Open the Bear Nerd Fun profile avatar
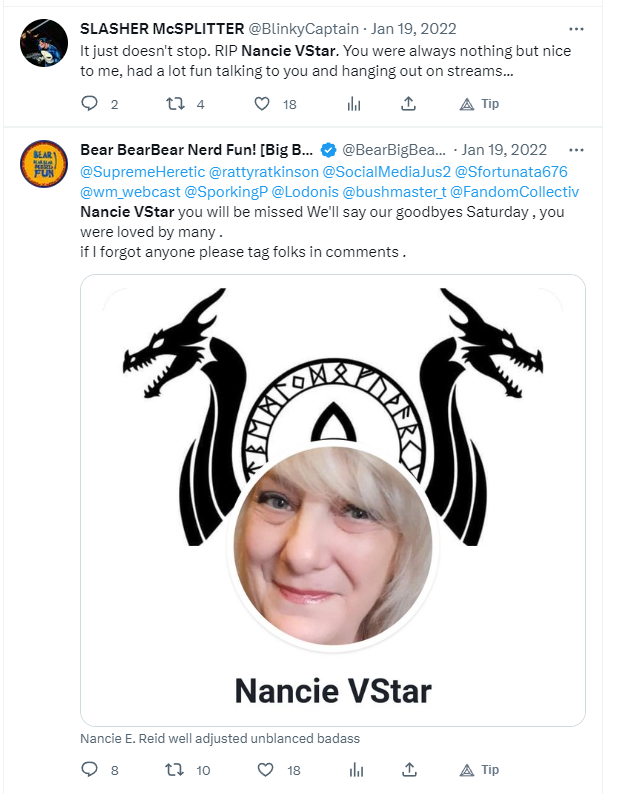 pyautogui.click(x=44, y=164)
